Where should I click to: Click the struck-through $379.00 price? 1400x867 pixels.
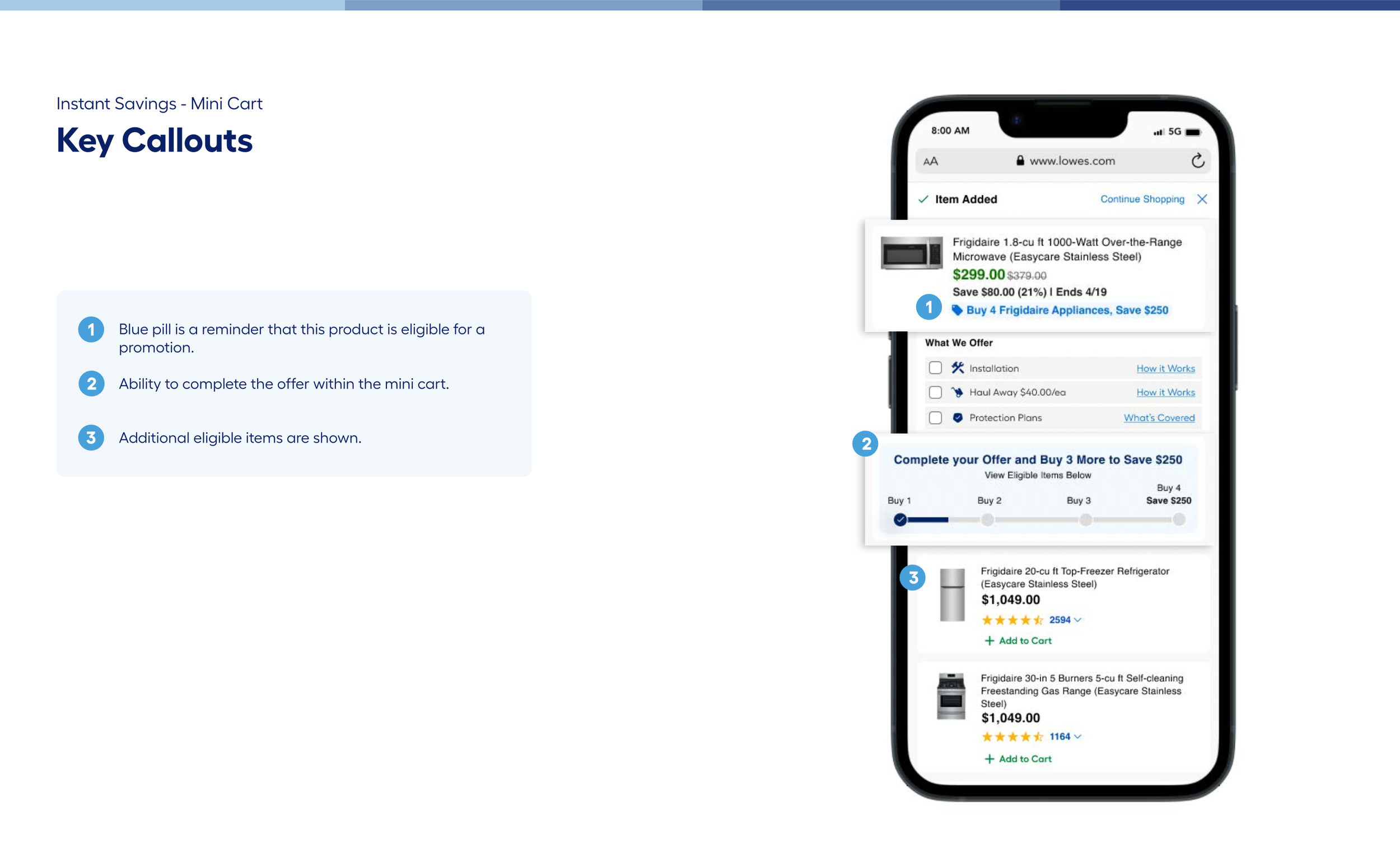click(x=1026, y=276)
